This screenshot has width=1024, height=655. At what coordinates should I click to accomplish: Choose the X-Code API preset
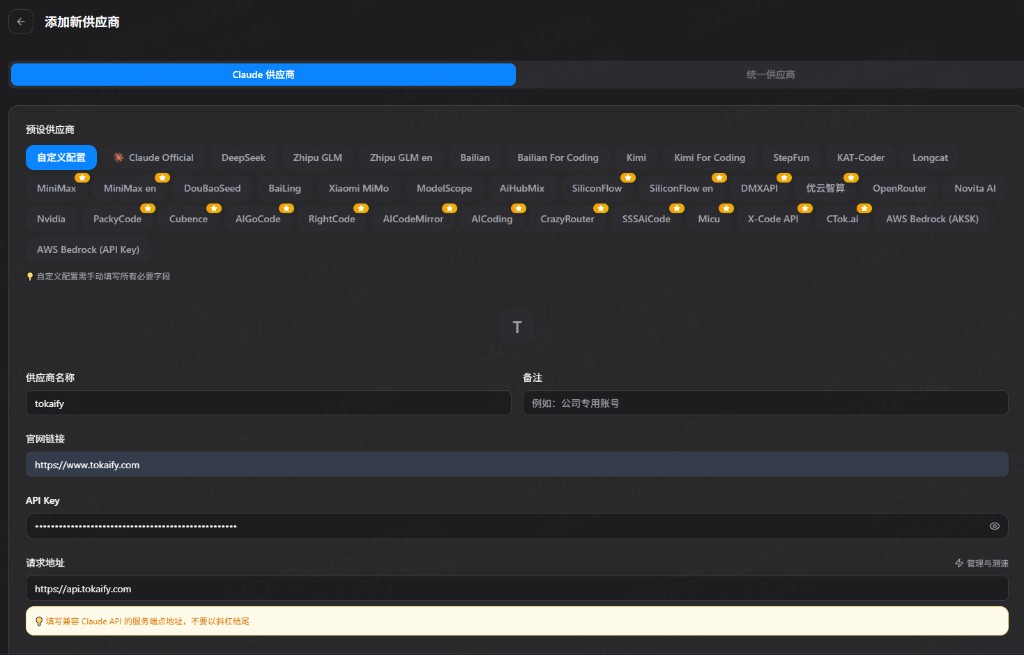773,219
